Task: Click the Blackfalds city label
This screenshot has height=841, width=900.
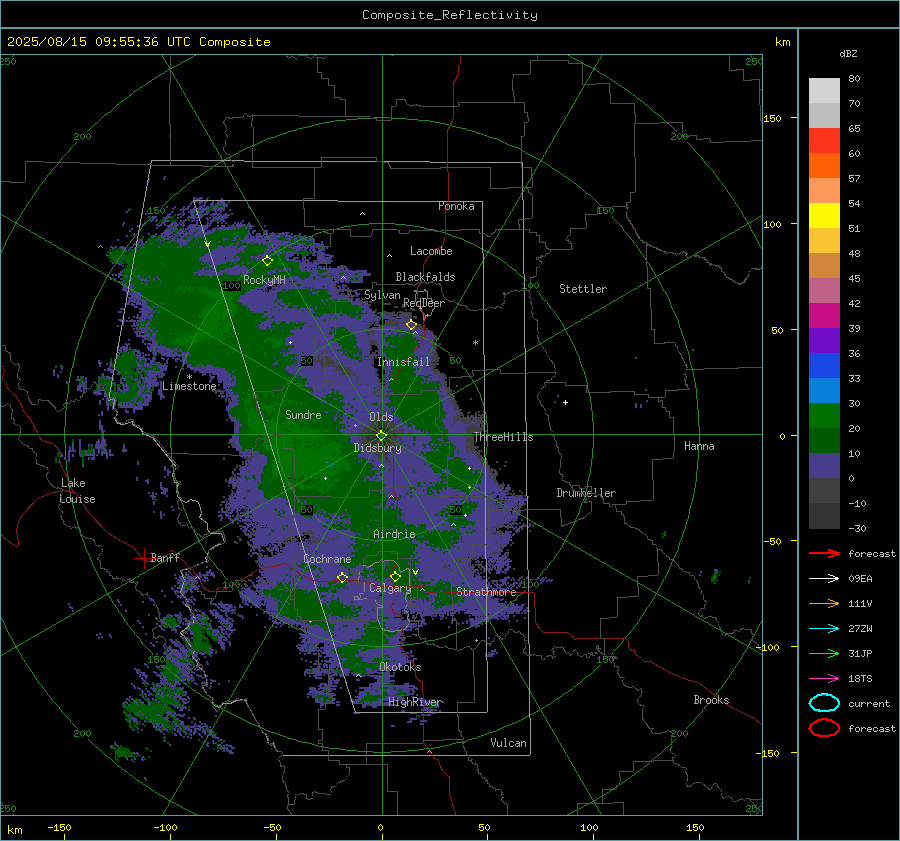Action: tap(425, 277)
